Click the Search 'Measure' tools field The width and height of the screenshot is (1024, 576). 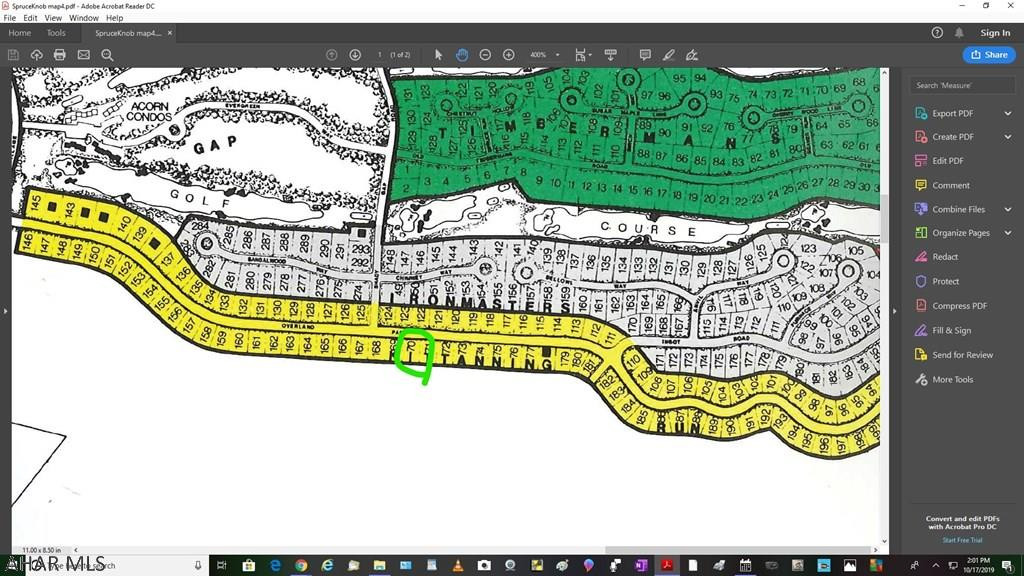coord(962,85)
